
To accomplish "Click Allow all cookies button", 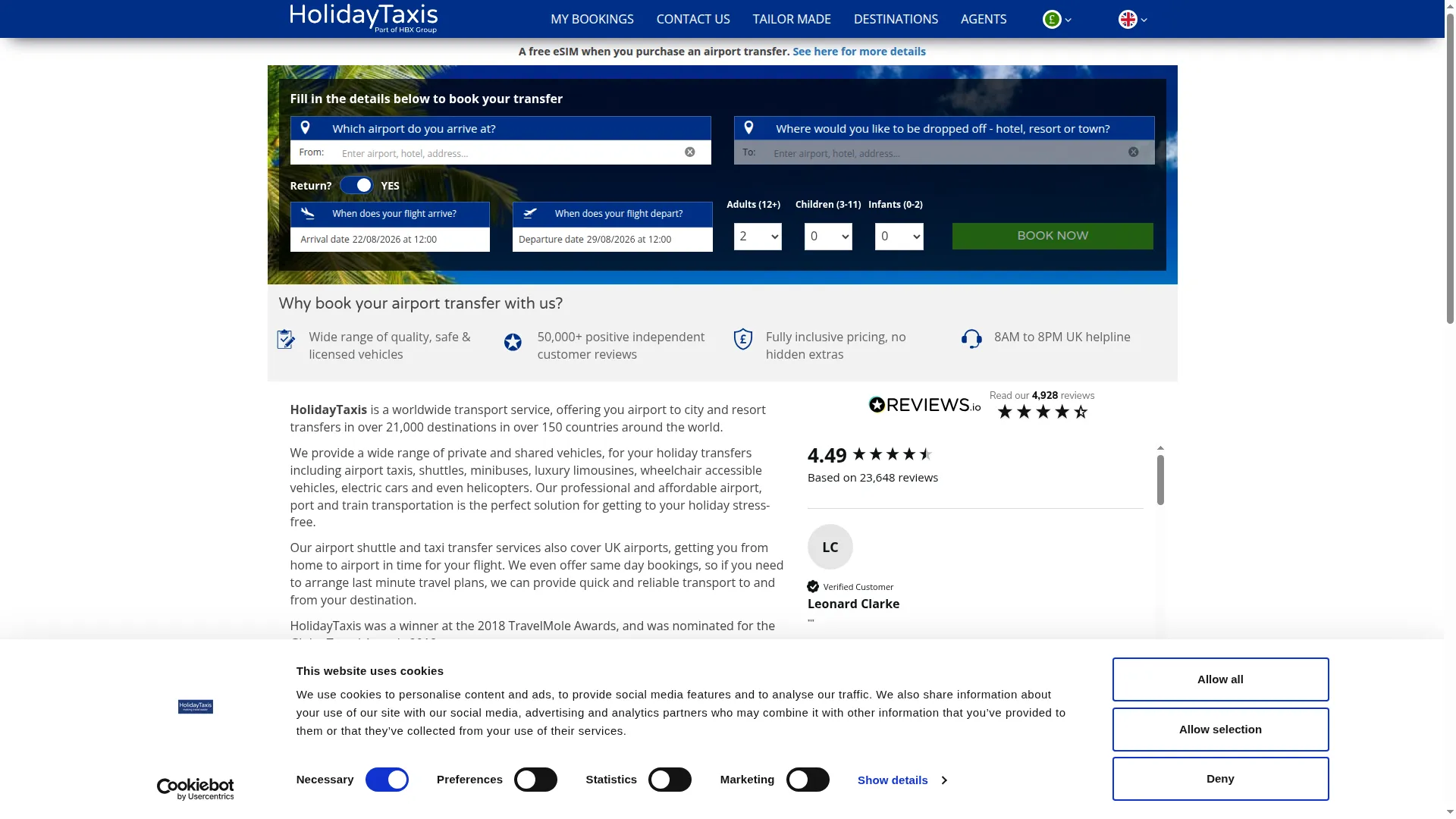I will coord(1220,679).
